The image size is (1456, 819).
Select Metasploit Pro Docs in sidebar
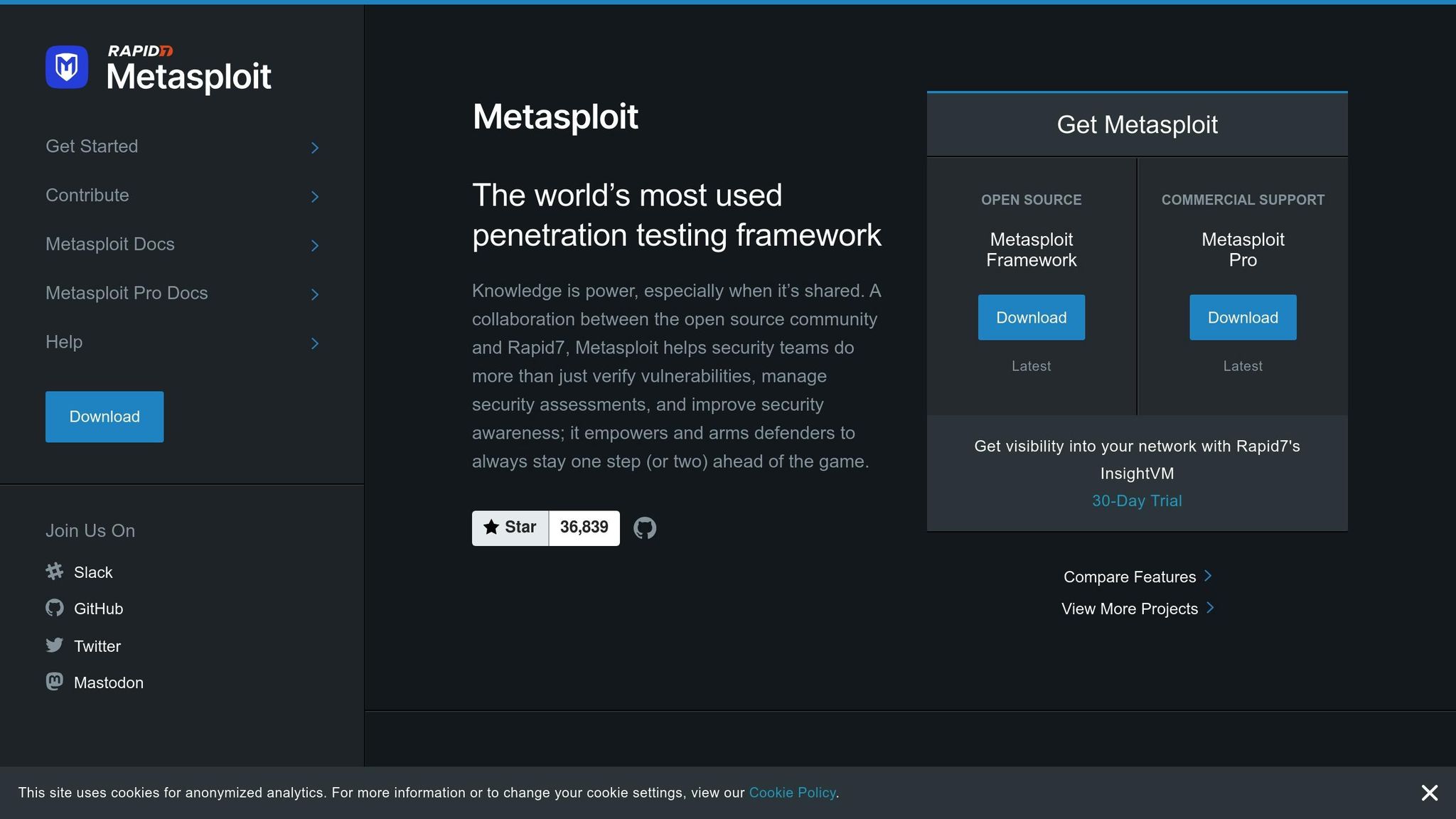coord(127,293)
